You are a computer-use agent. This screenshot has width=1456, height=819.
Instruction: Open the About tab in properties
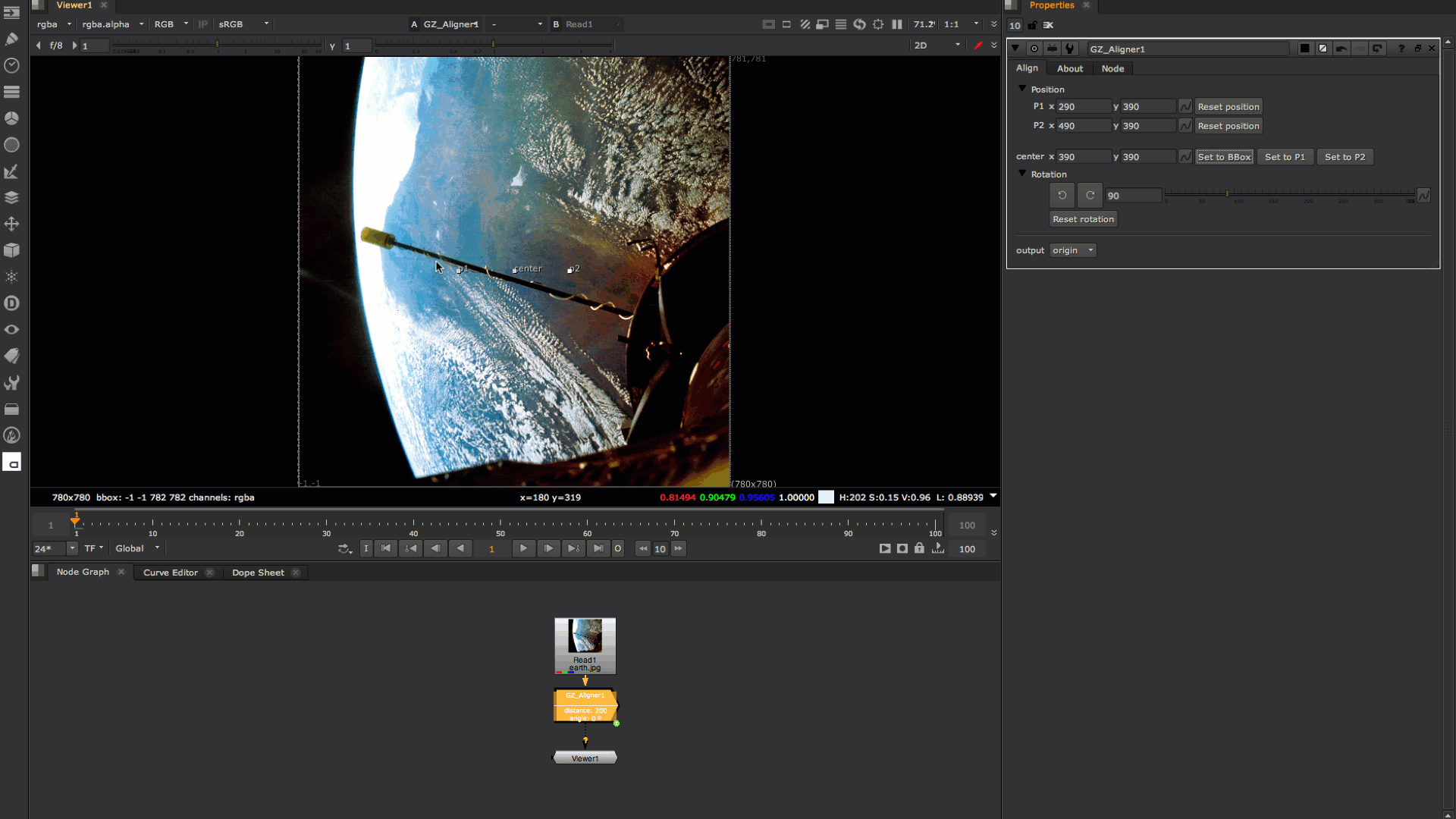point(1069,68)
